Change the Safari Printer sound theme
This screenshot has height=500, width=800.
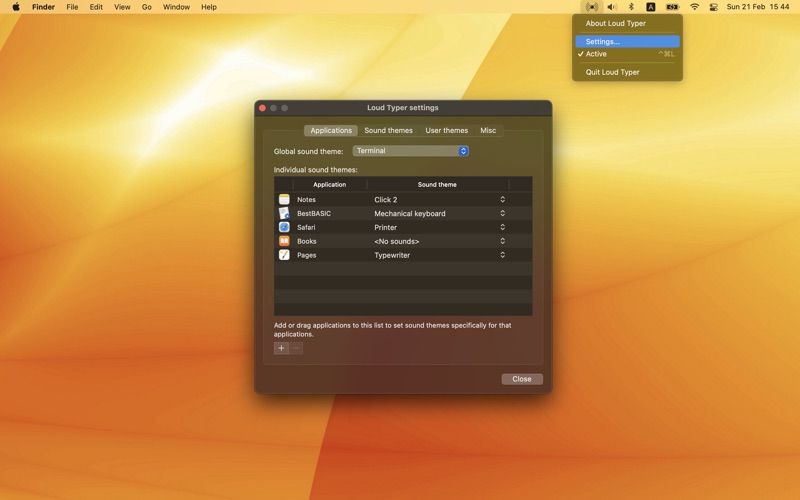coord(439,227)
